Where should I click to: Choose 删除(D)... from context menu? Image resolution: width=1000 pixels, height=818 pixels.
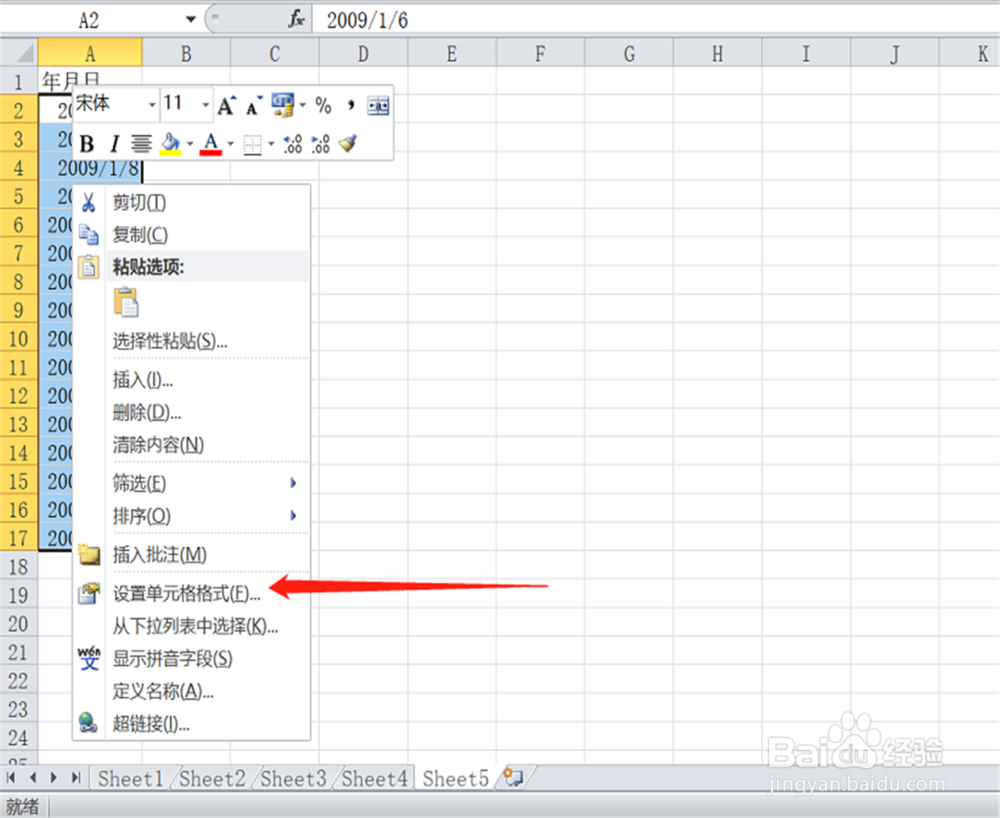[x=191, y=413]
